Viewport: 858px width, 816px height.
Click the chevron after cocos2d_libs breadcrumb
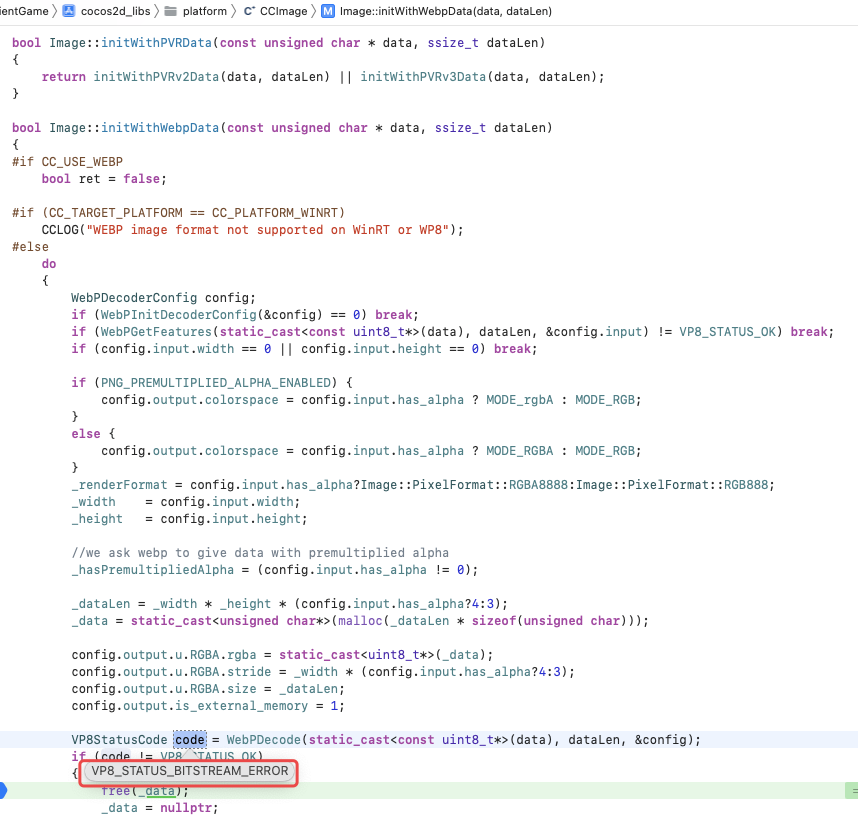click(155, 12)
